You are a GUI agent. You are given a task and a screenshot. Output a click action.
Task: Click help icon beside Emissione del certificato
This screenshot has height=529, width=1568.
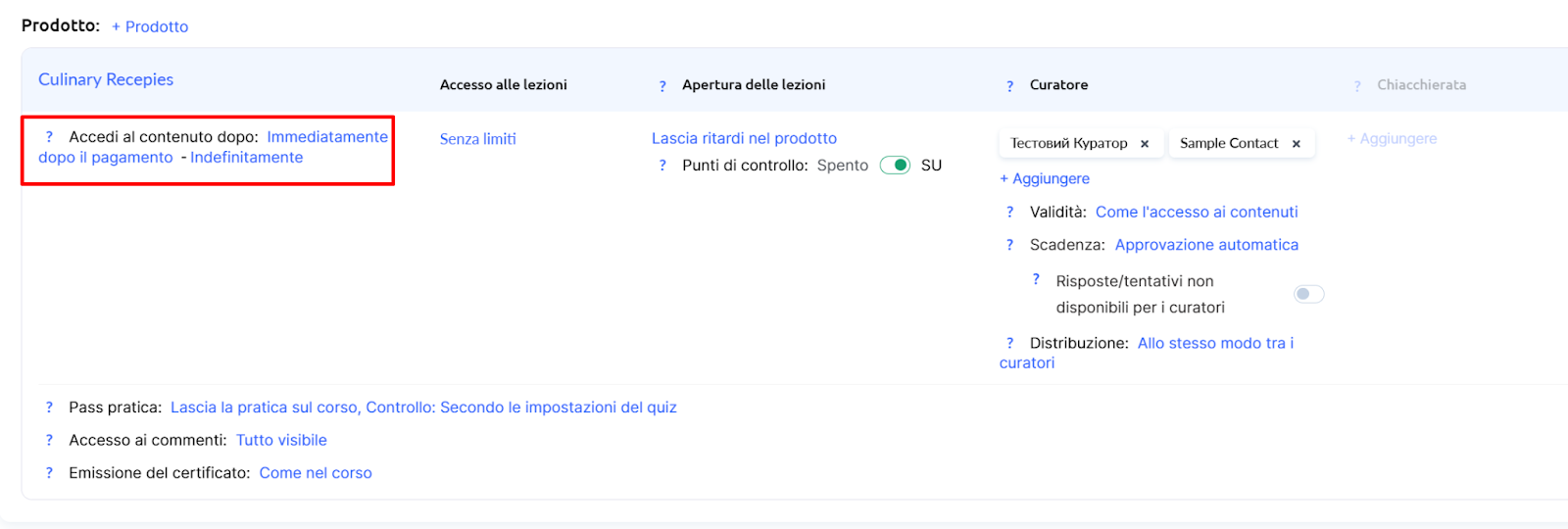49,473
